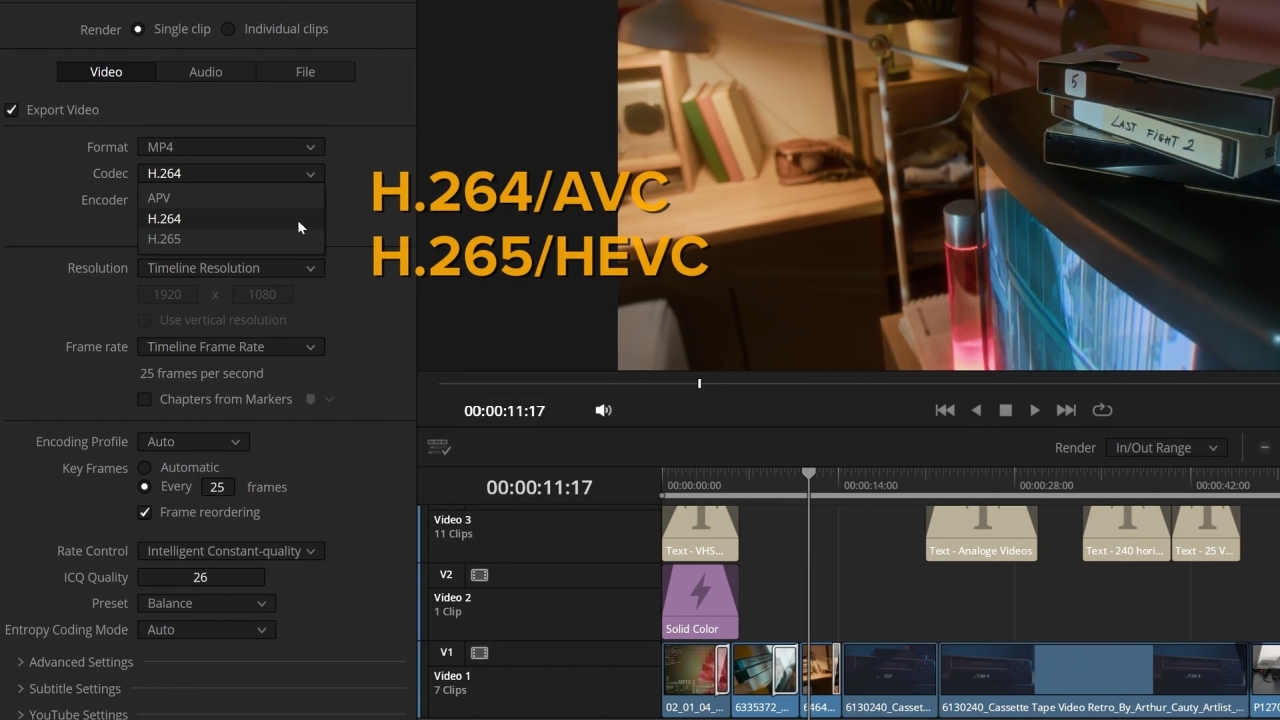Click the chapter marker color icon
Viewport: 1280px width, 720px height.
pos(311,399)
